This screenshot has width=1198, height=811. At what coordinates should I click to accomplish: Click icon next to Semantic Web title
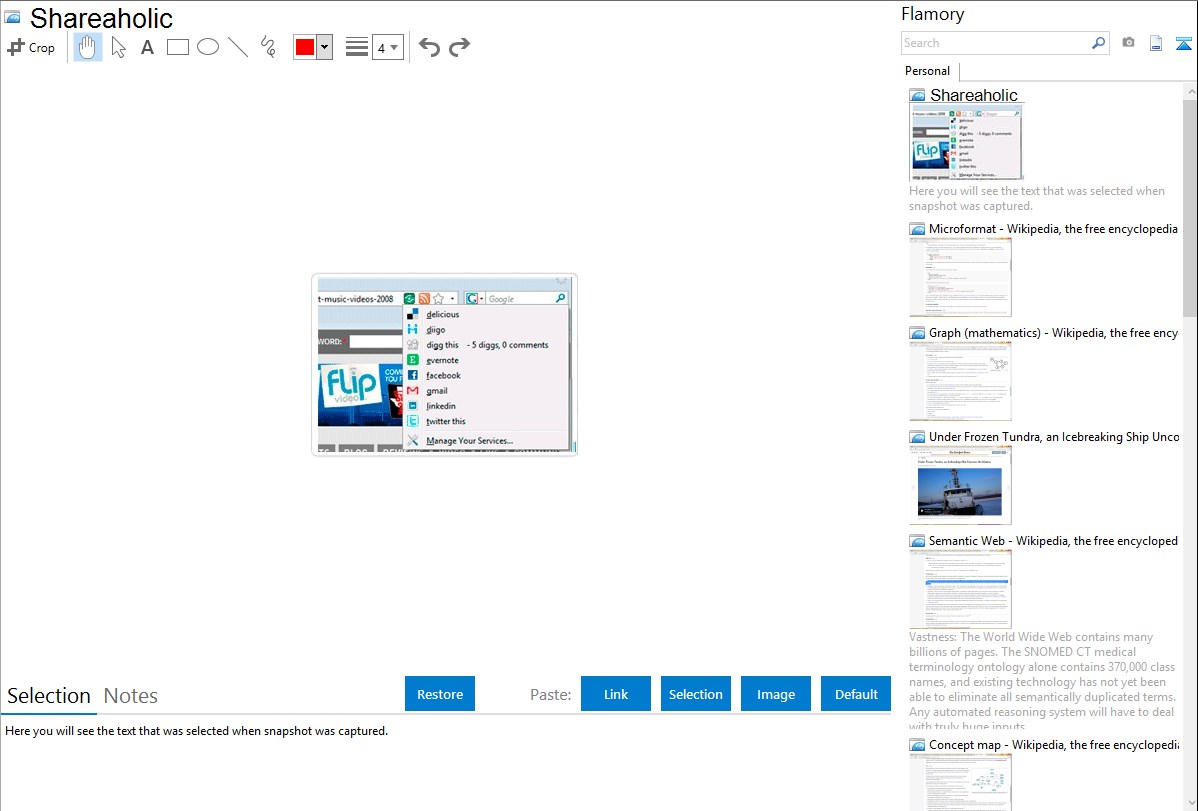click(918, 540)
